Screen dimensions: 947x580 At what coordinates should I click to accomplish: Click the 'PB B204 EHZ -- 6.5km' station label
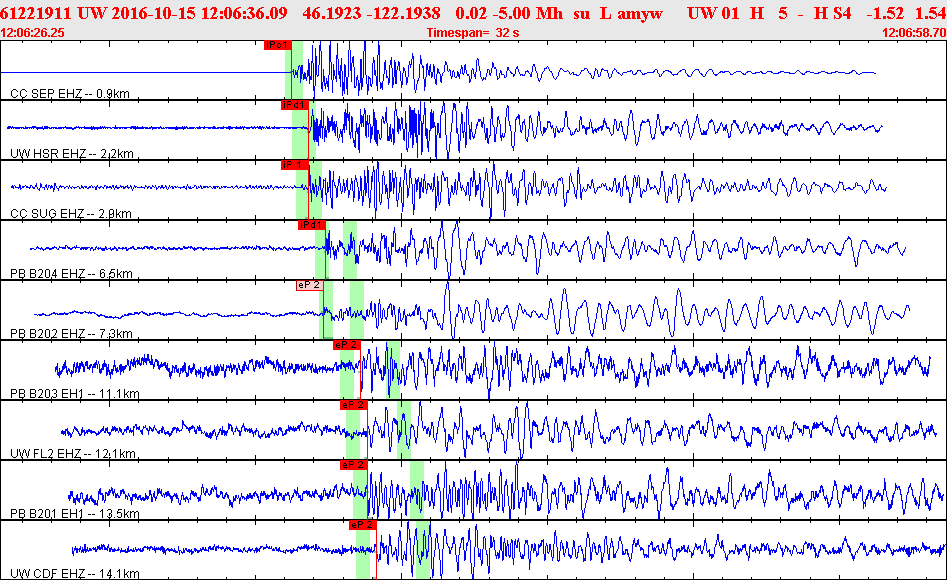[x=71, y=273]
